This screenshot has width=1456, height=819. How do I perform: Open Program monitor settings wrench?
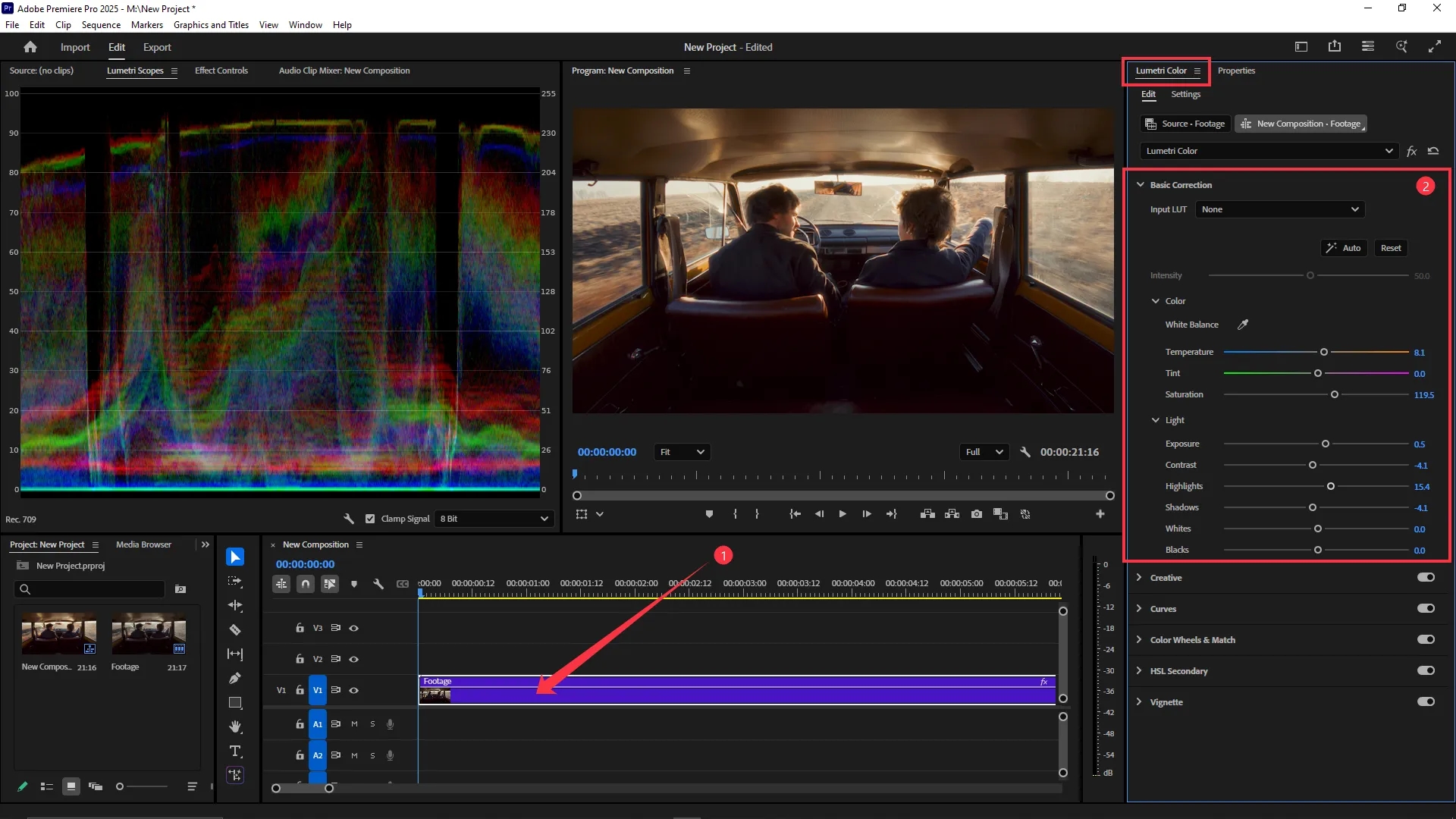click(x=1025, y=452)
